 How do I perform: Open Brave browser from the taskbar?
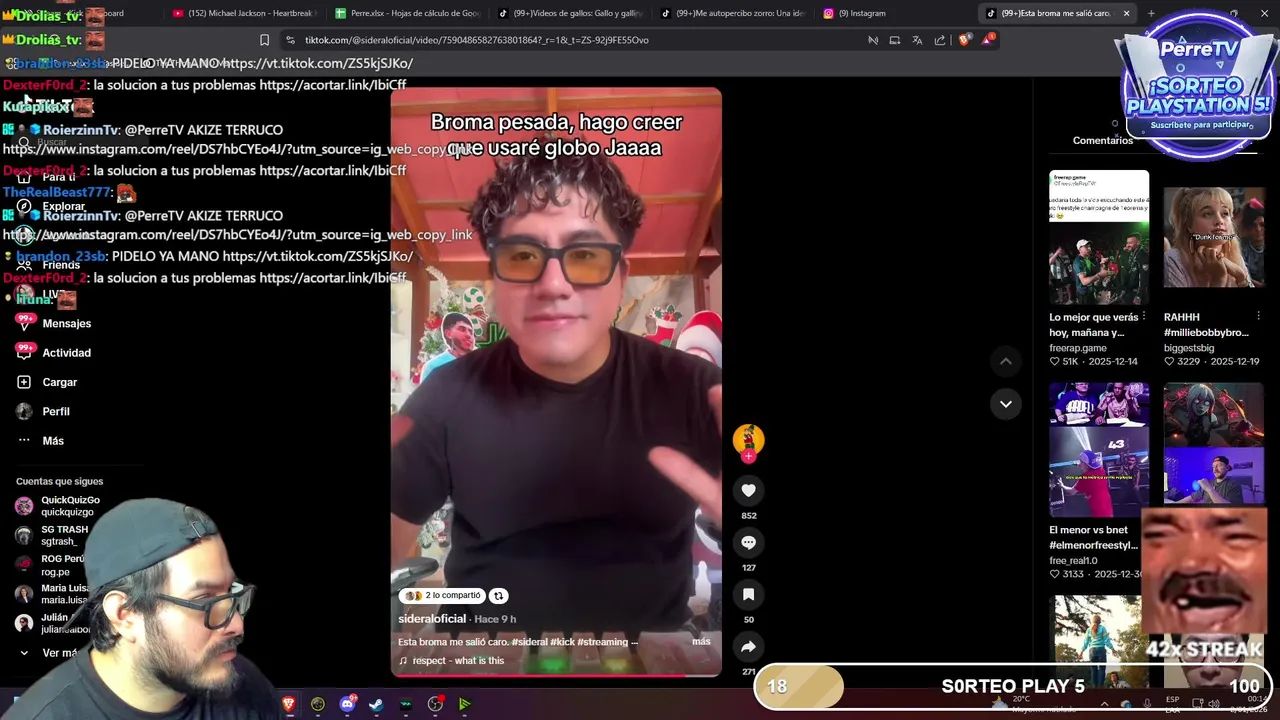coord(288,704)
